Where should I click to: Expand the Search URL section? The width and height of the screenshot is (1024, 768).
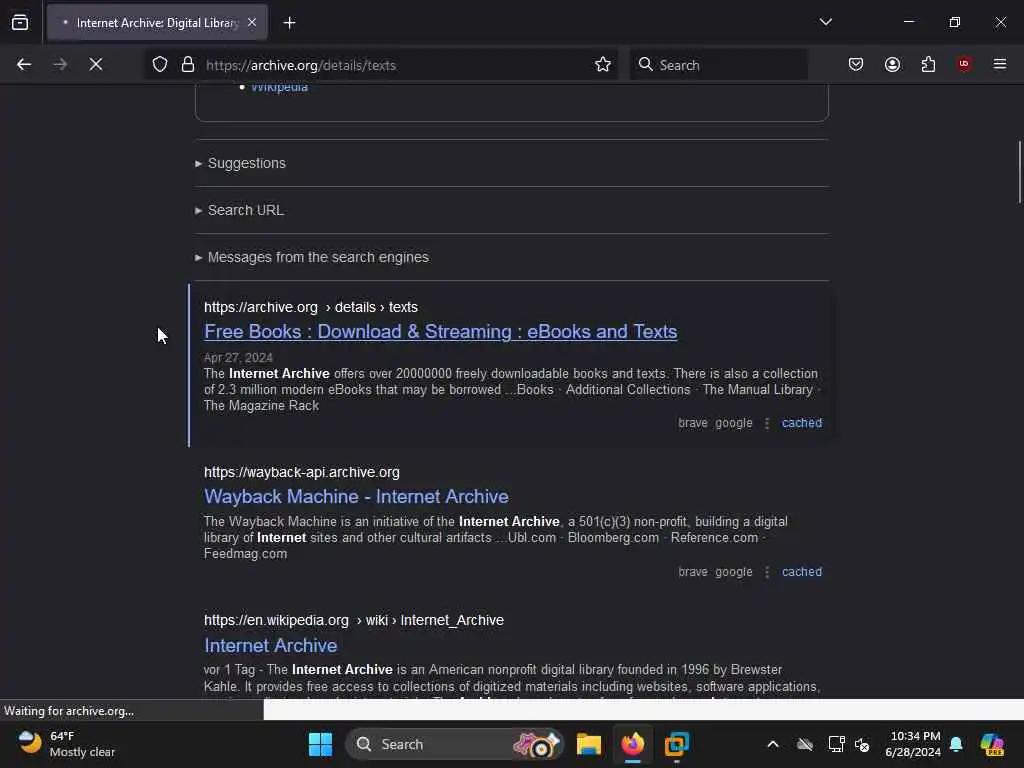(x=239, y=210)
